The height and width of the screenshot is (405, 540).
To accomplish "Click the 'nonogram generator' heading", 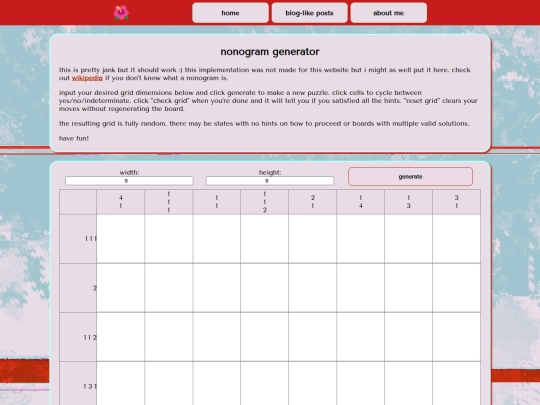I will point(270,52).
